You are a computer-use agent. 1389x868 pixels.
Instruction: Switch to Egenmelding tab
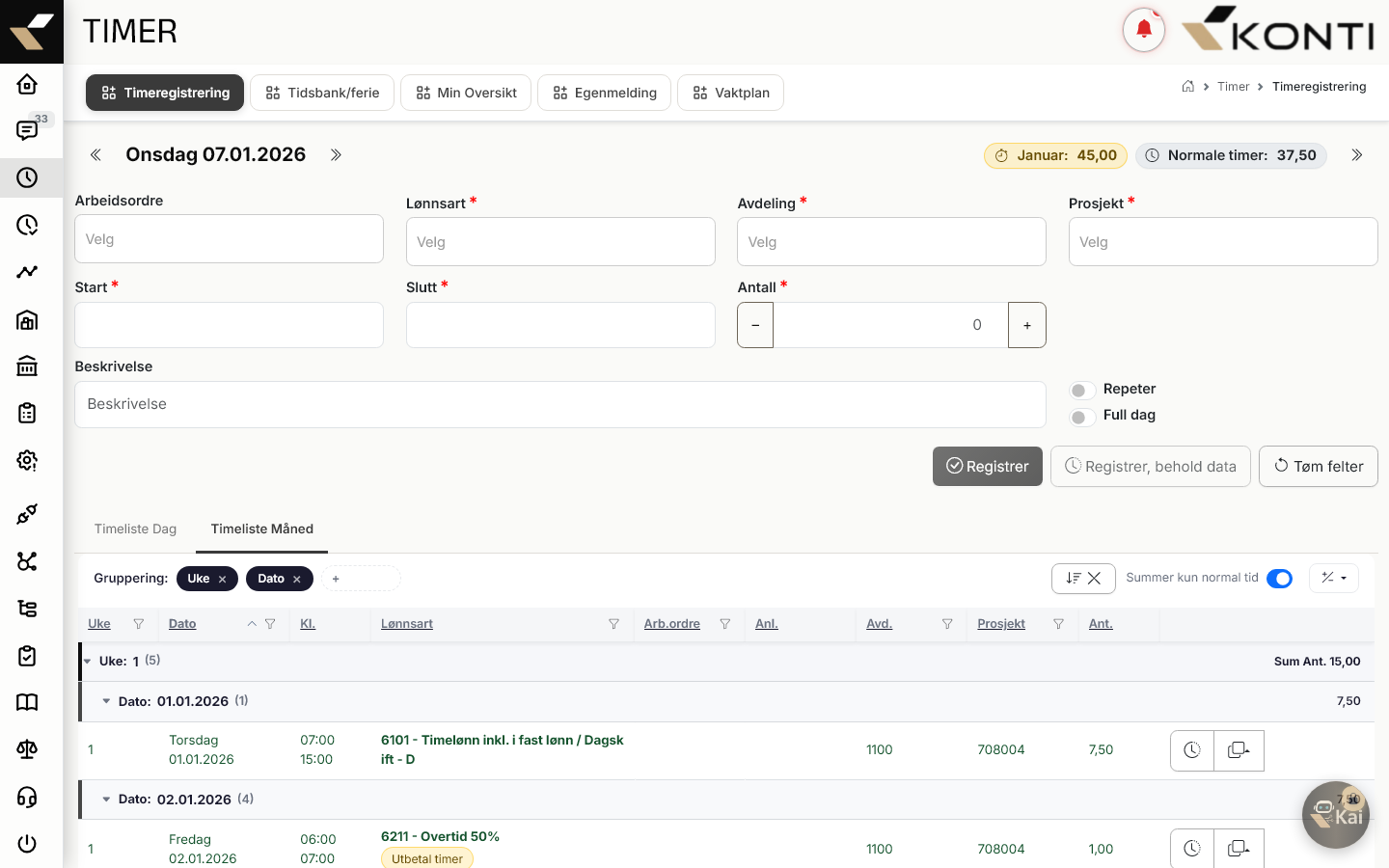click(605, 93)
